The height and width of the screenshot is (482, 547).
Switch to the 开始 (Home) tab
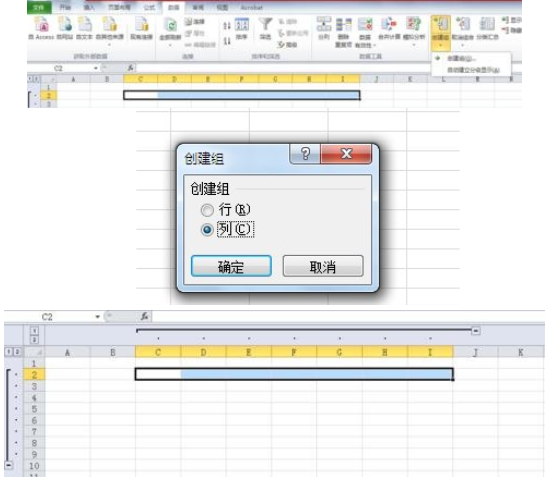(x=65, y=7)
